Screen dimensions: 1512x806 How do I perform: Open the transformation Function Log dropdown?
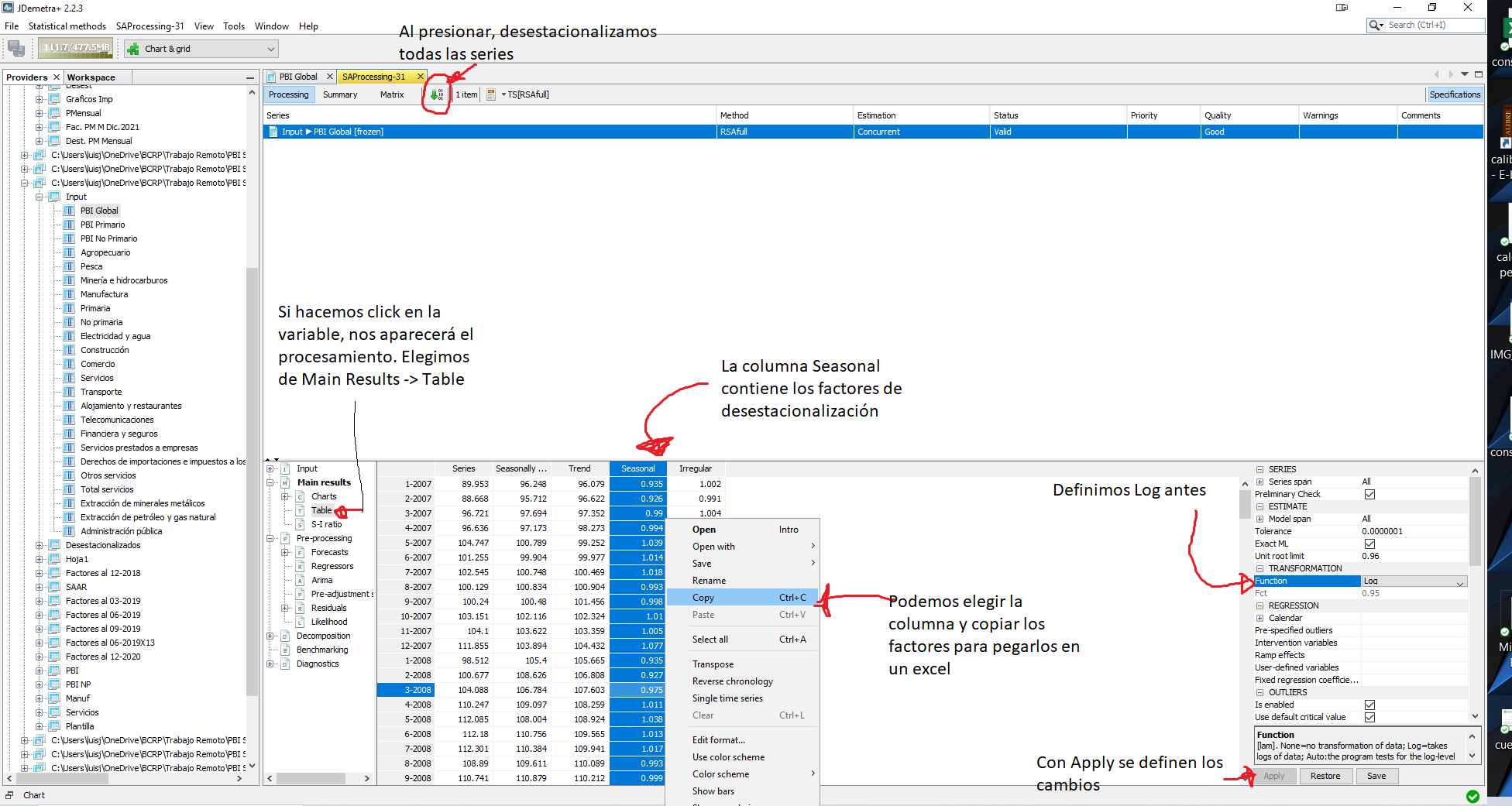(1459, 581)
